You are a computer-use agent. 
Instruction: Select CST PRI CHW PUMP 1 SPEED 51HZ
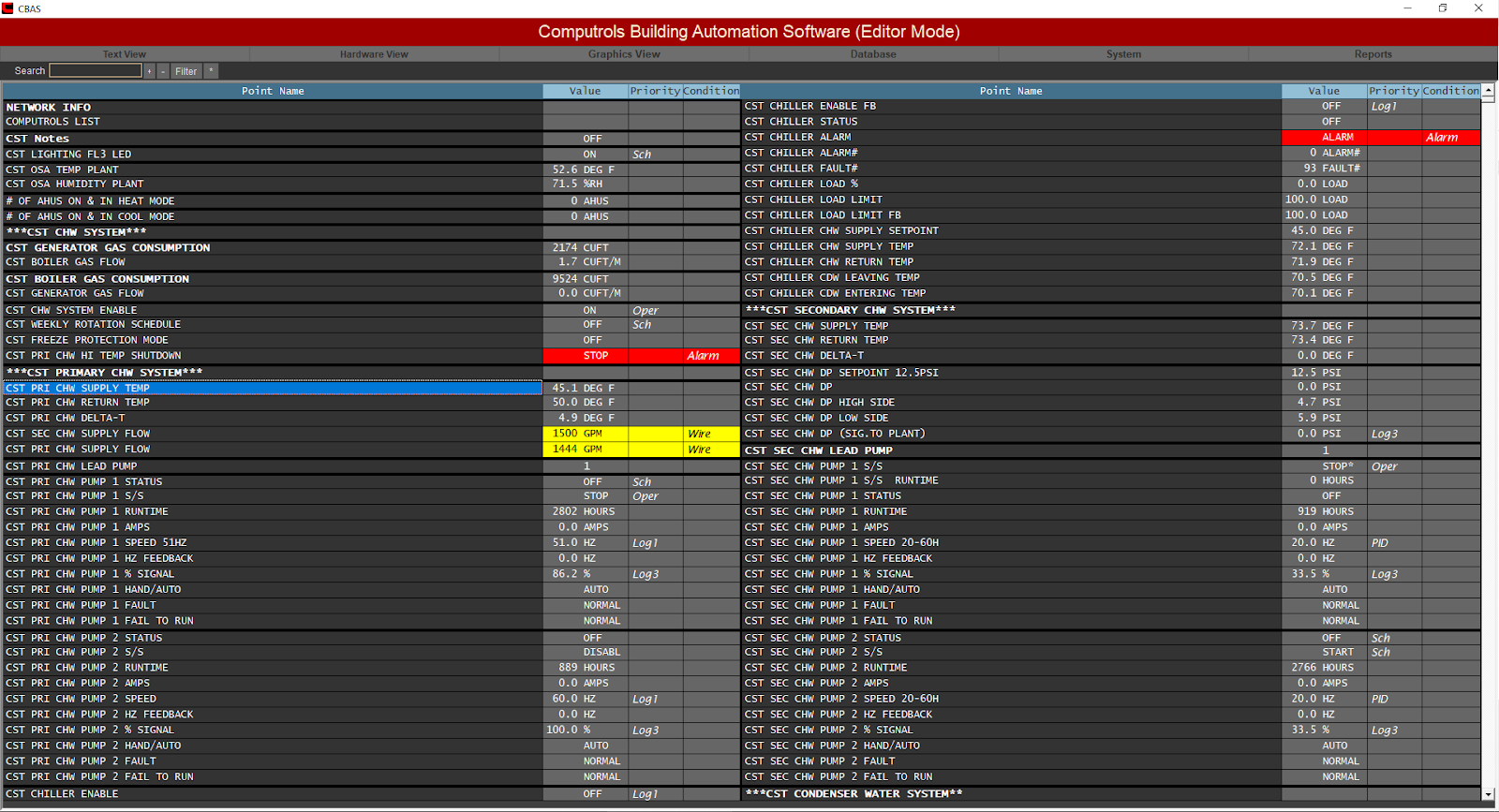tap(273, 543)
